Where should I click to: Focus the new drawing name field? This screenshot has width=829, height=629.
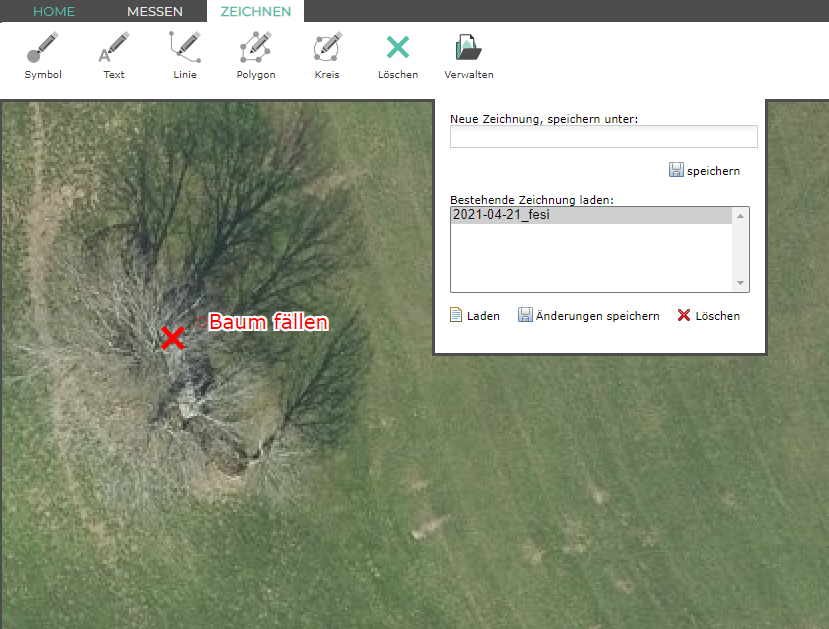(x=603, y=137)
